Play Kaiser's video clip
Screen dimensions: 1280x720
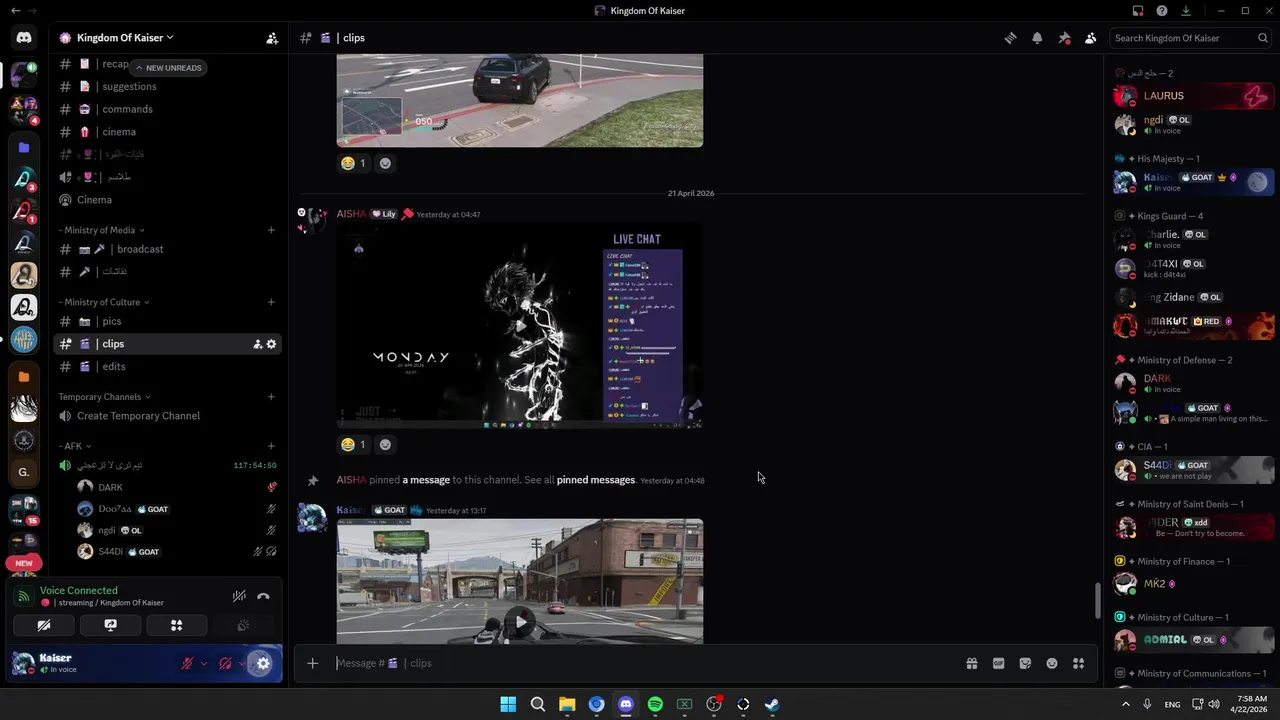(x=520, y=622)
